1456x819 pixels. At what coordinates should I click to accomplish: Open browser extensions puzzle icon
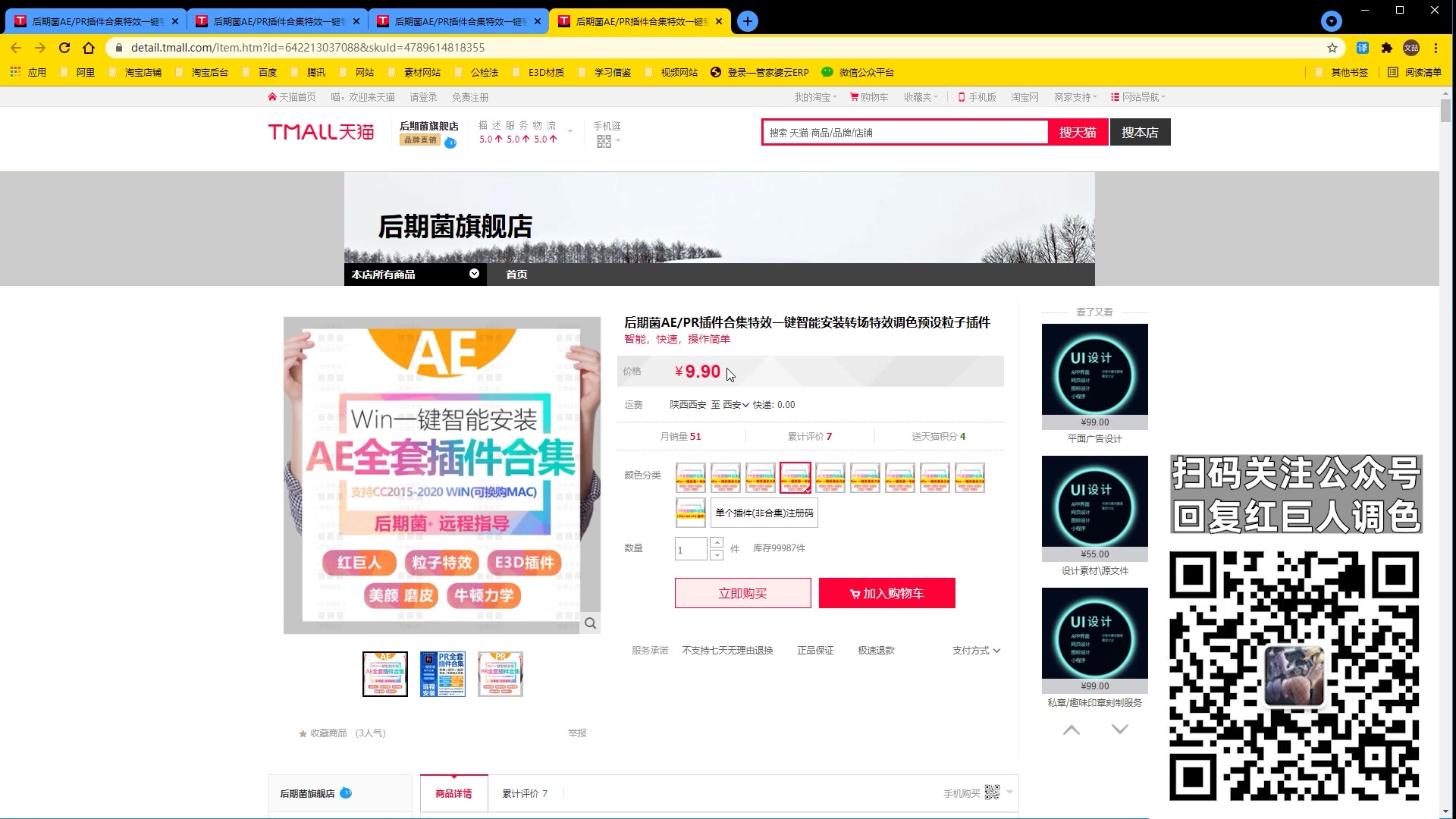click(x=1387, y=48)
